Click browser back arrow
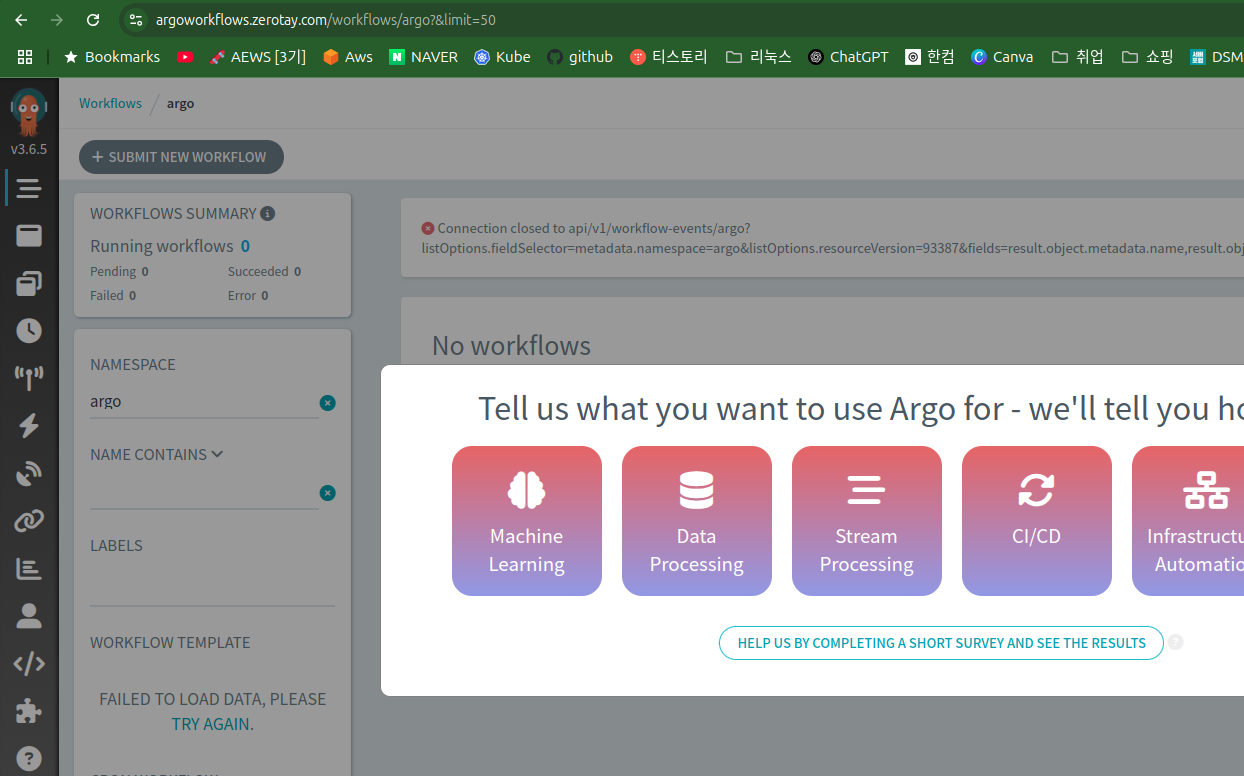Screen dimensions: 1244x776 pyautogui.click(x=21, y=19)
